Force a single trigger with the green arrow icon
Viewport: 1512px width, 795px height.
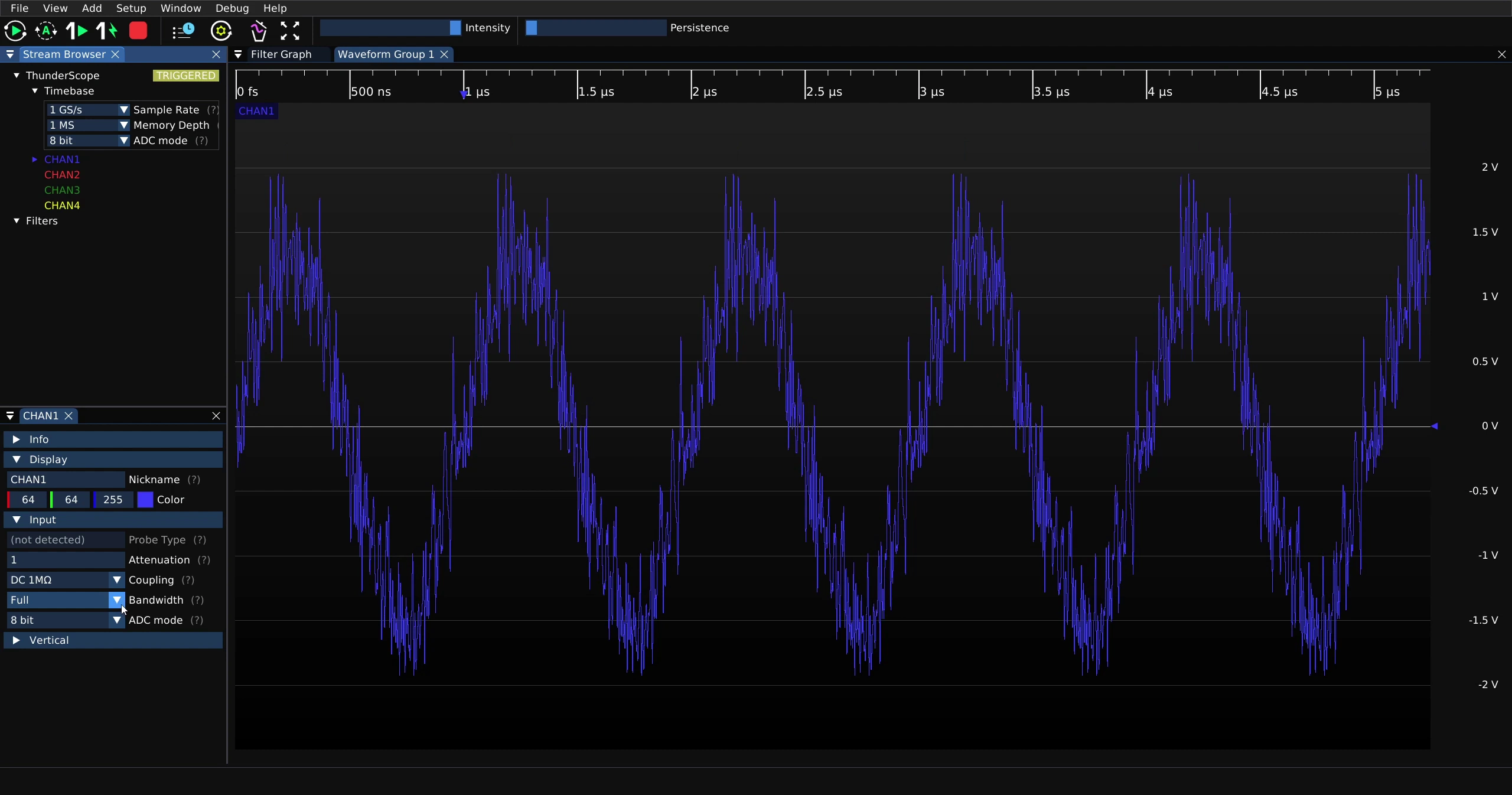tap(107, 31)
